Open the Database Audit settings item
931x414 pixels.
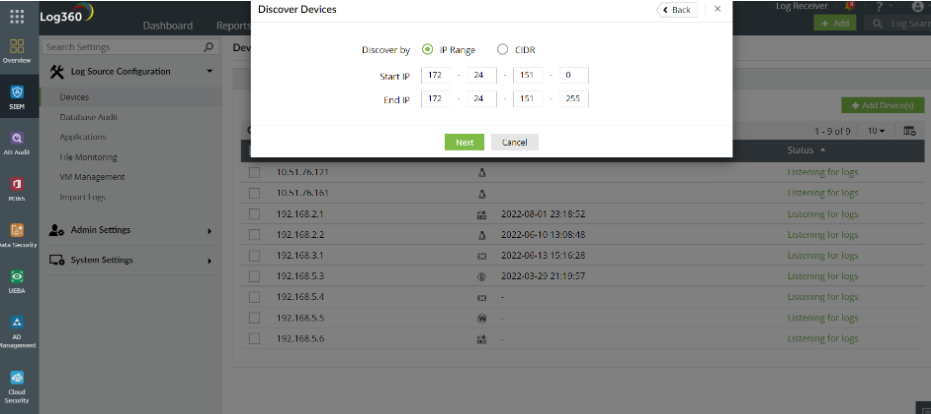88,117
